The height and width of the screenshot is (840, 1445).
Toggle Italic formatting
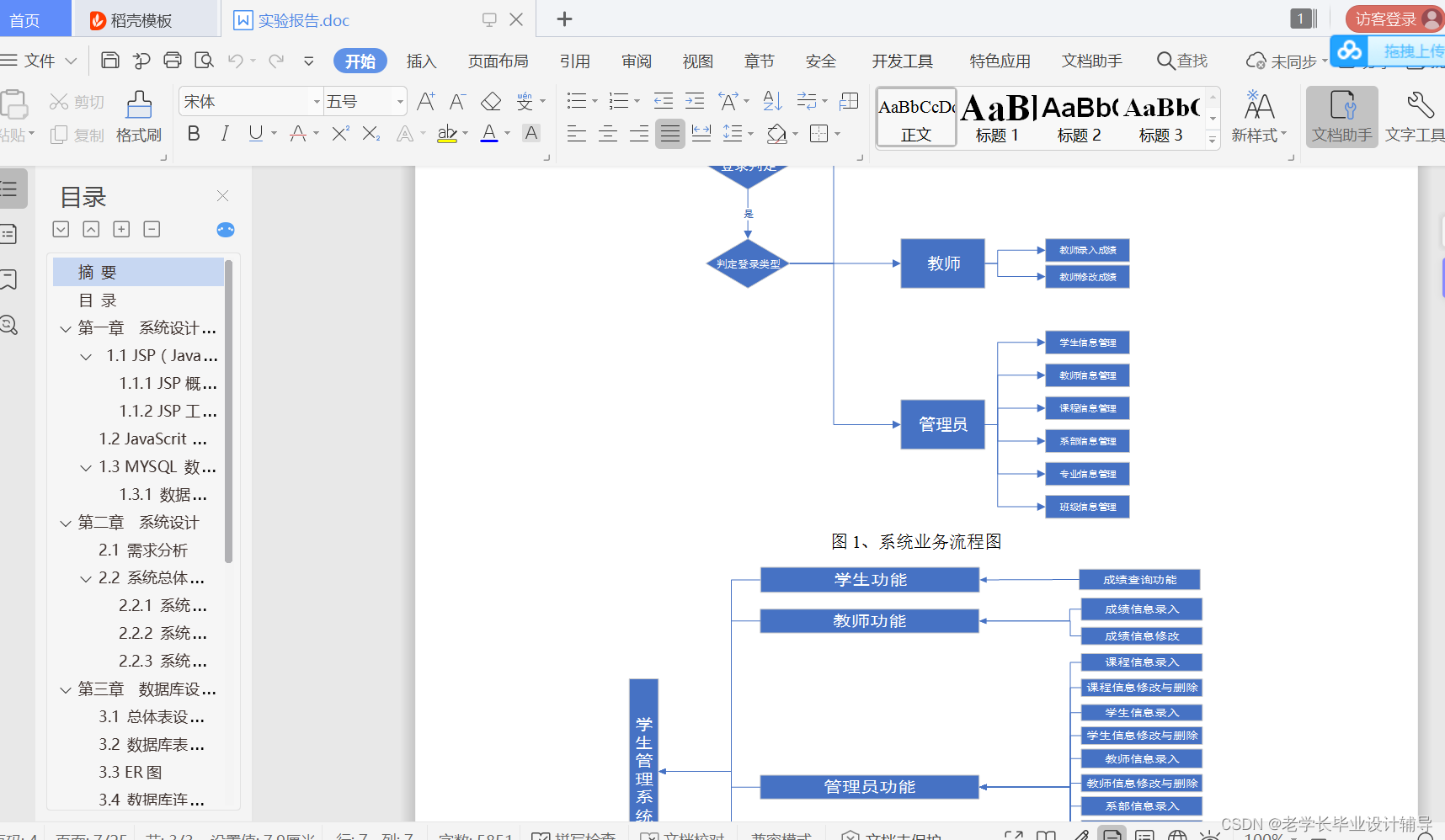point(224,133)
